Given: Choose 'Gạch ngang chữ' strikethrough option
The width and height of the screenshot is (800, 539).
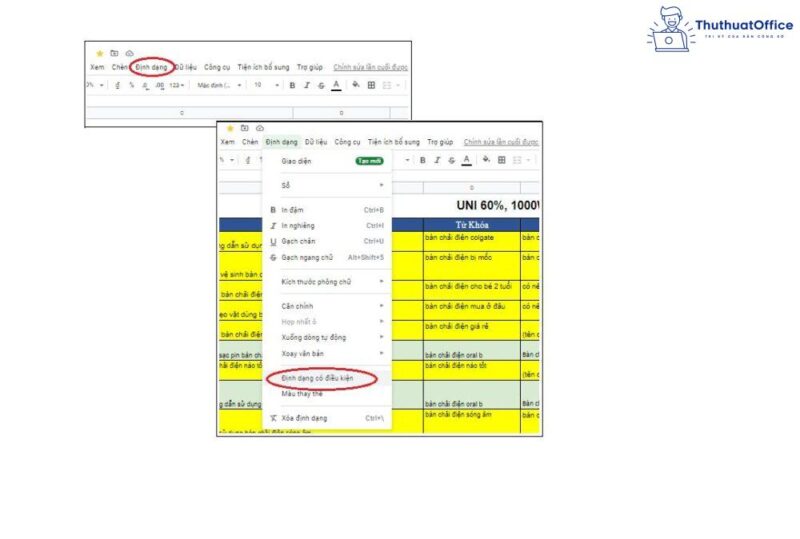Looking at the screenshot, I should pyautogui.click(x=327, y=257).
